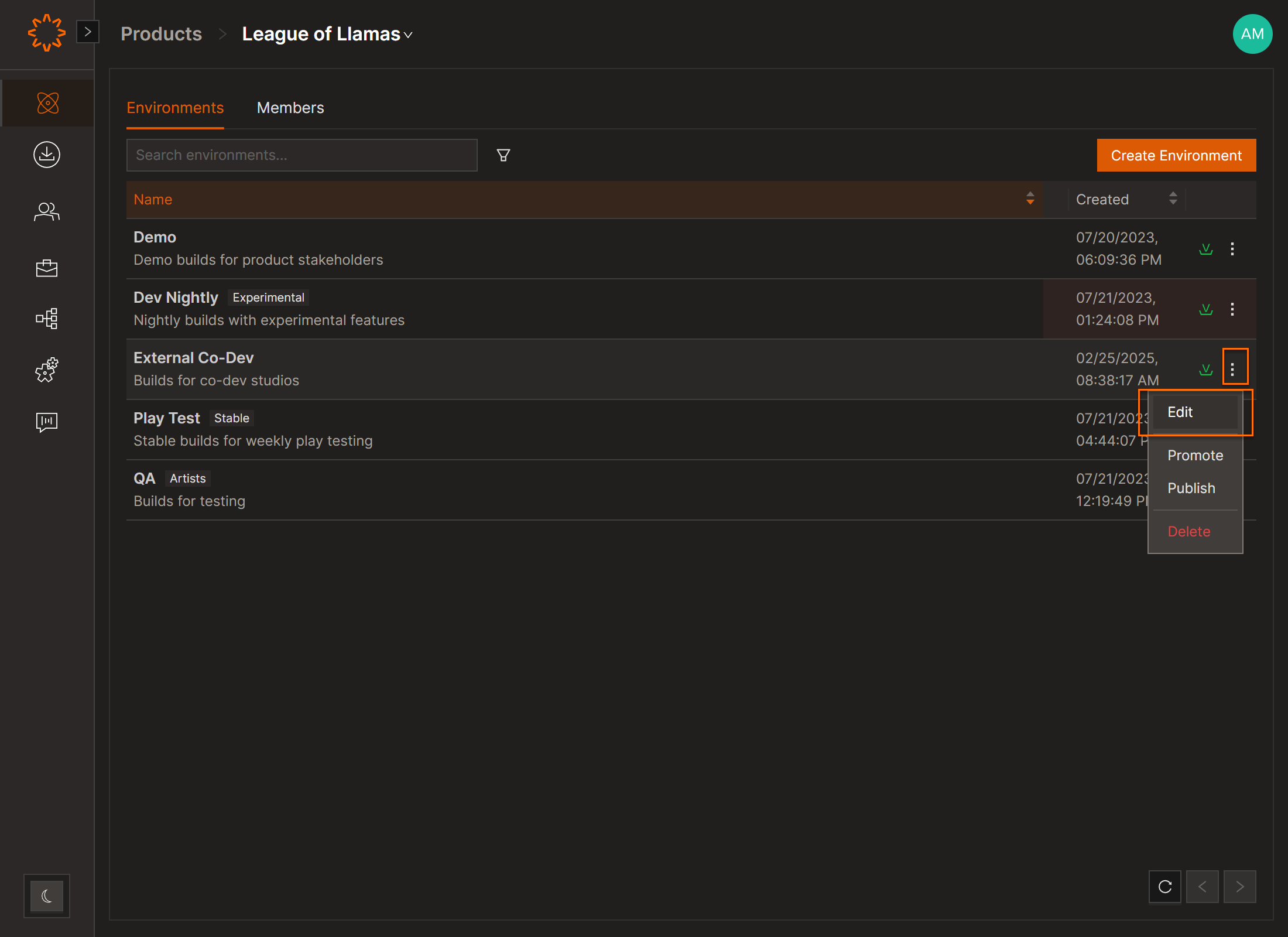This screenshot has height=937, width=1288.
Task: Open the Downloads icon in sidebar
Action: pyautogui.click(x=47, y=155)
